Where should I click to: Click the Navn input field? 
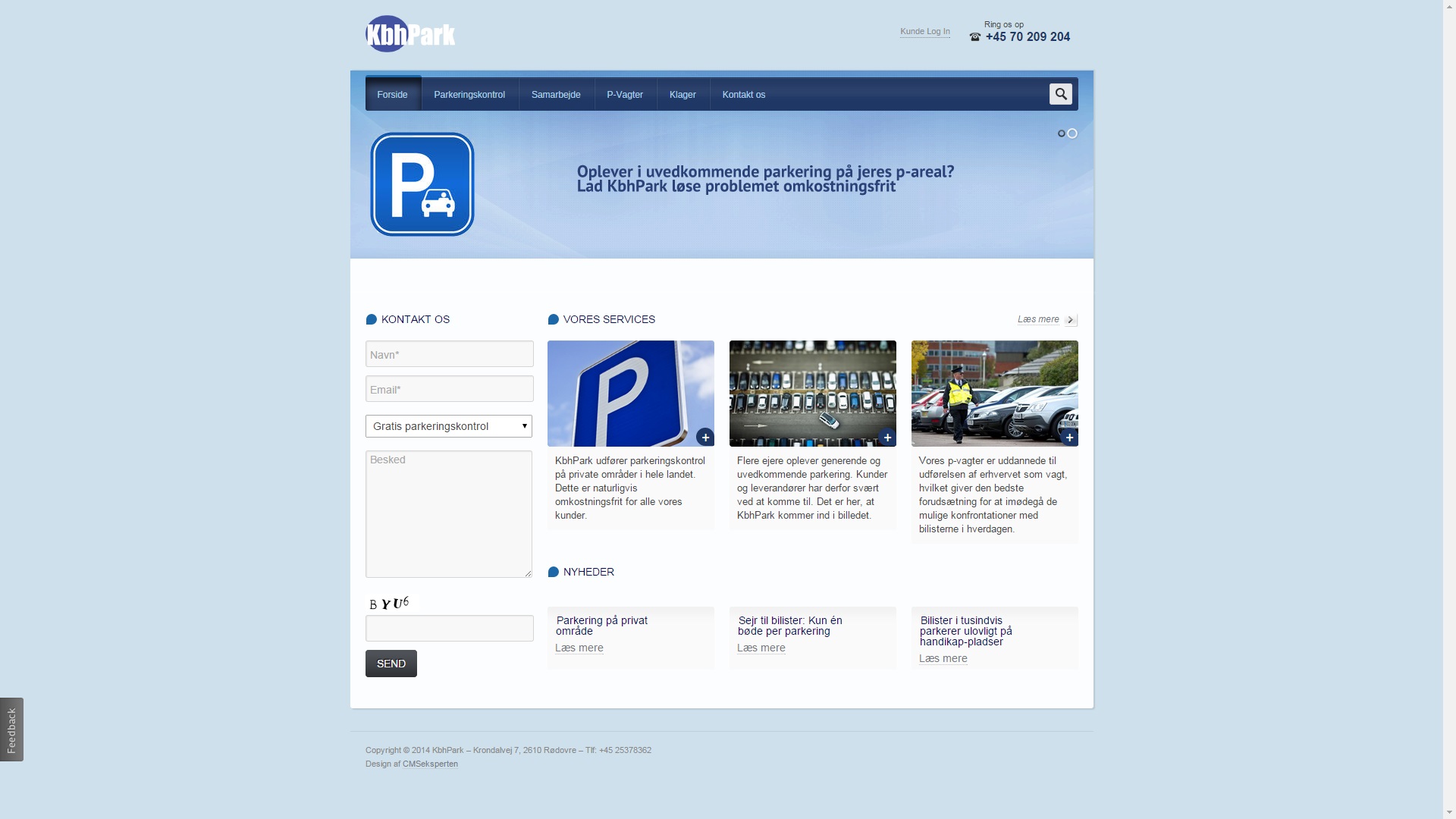(x=450, y=354)
